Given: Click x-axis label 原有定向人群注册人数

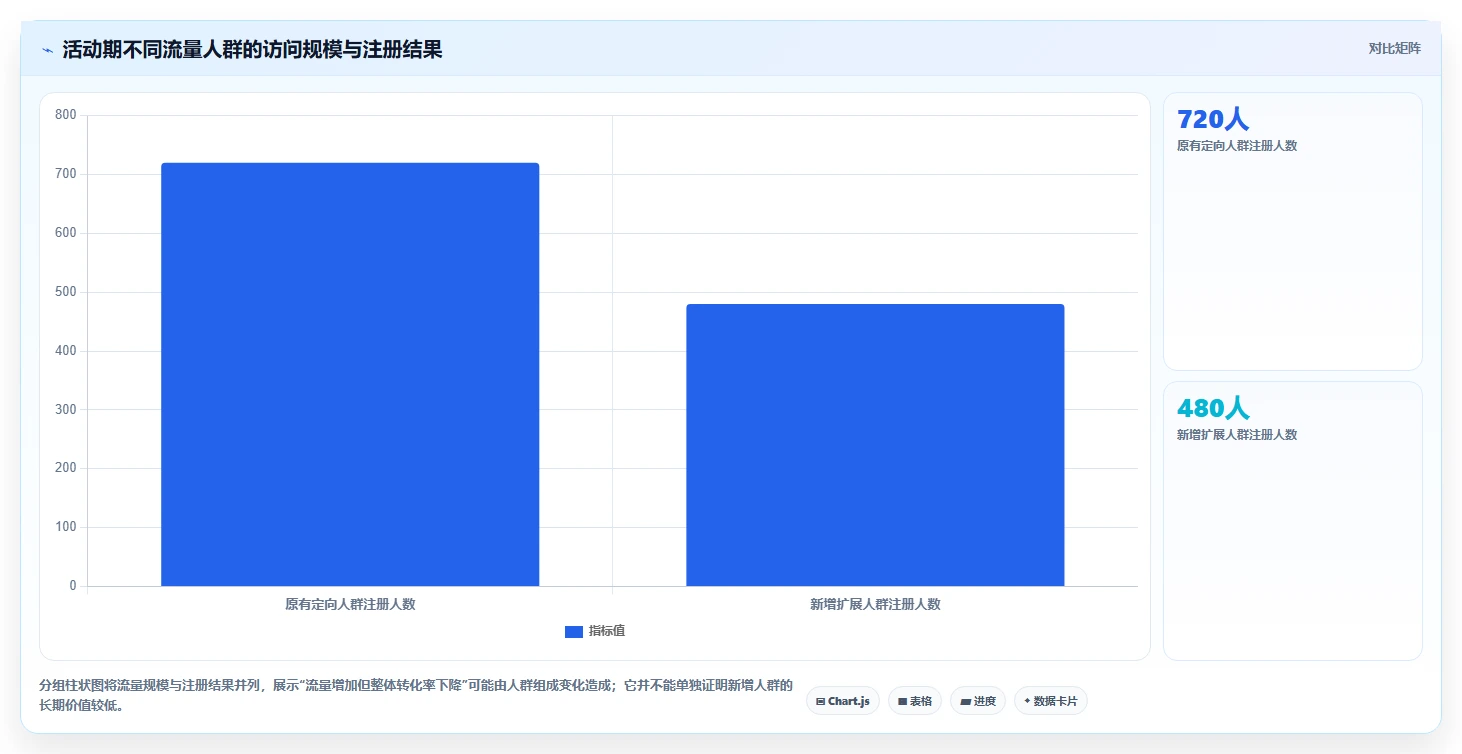Looking at the screenshot, I should pyautogui.click(x=350, y=604).
